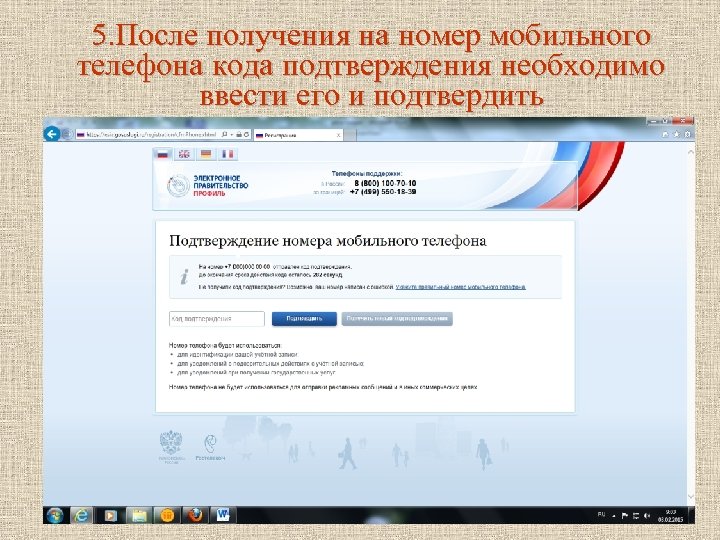This screenshot has width=720, height=540.
Task: Click the volume speaker tray icon
Action: pos(647,516)
